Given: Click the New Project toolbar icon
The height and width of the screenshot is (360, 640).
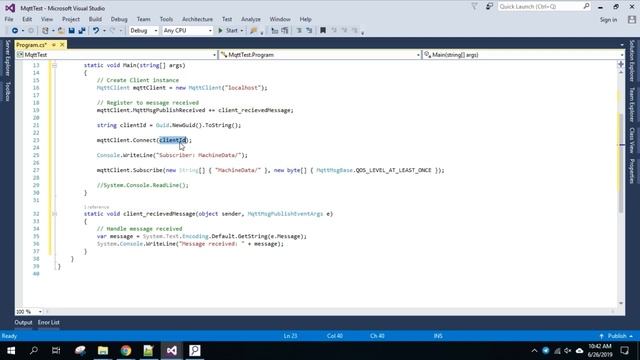Looking at the screenshot, I should (45, 31).
